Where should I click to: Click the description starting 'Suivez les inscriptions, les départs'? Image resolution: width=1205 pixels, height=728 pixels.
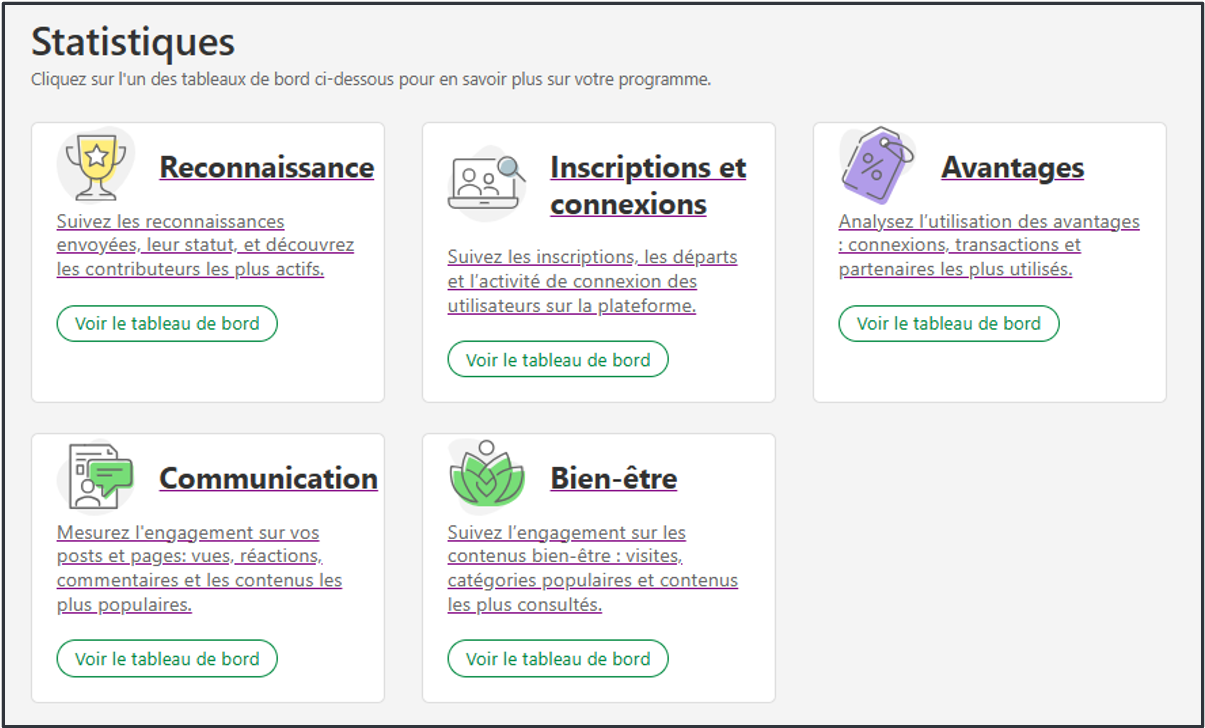click(592, 281)
